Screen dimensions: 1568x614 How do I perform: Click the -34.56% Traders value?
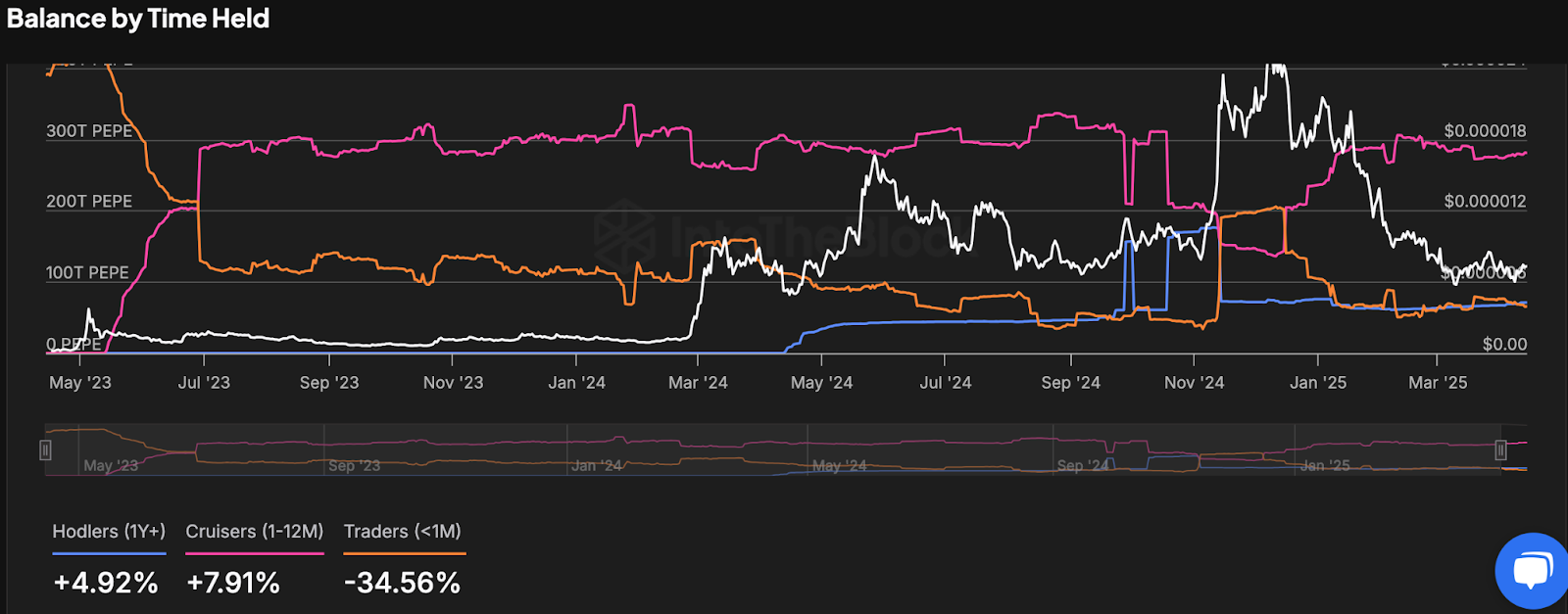403,583
